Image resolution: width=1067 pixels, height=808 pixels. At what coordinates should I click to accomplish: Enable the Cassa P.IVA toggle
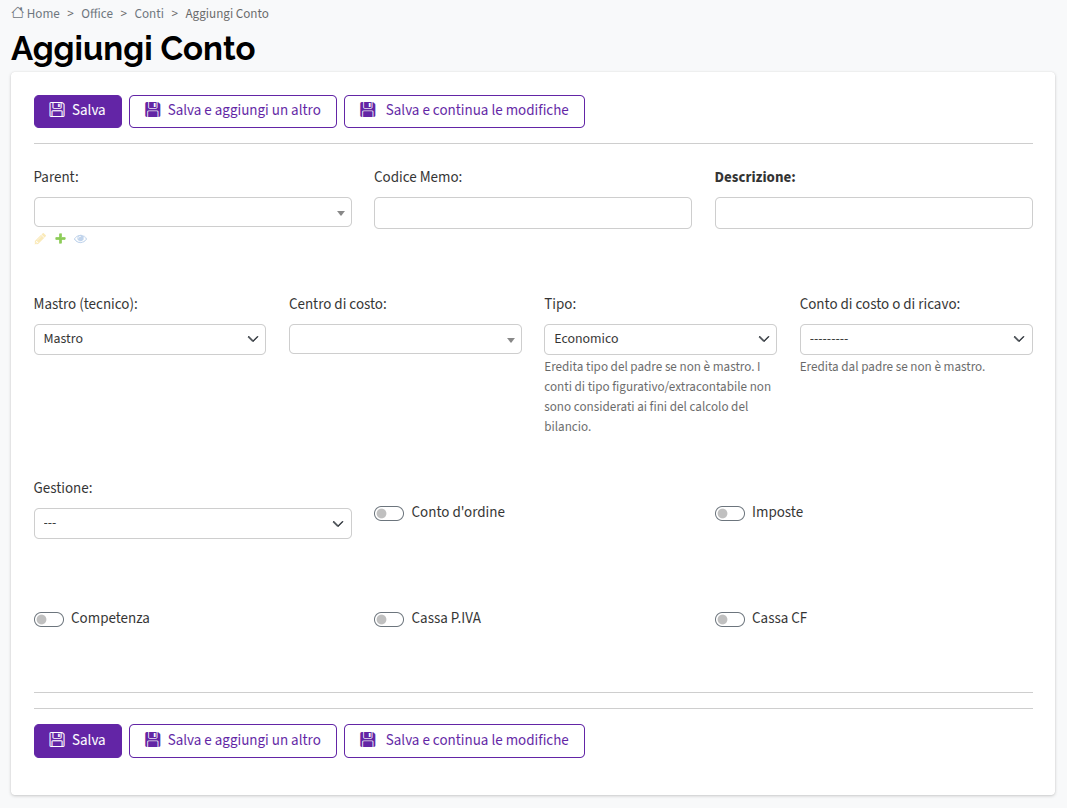click(389, 619)
